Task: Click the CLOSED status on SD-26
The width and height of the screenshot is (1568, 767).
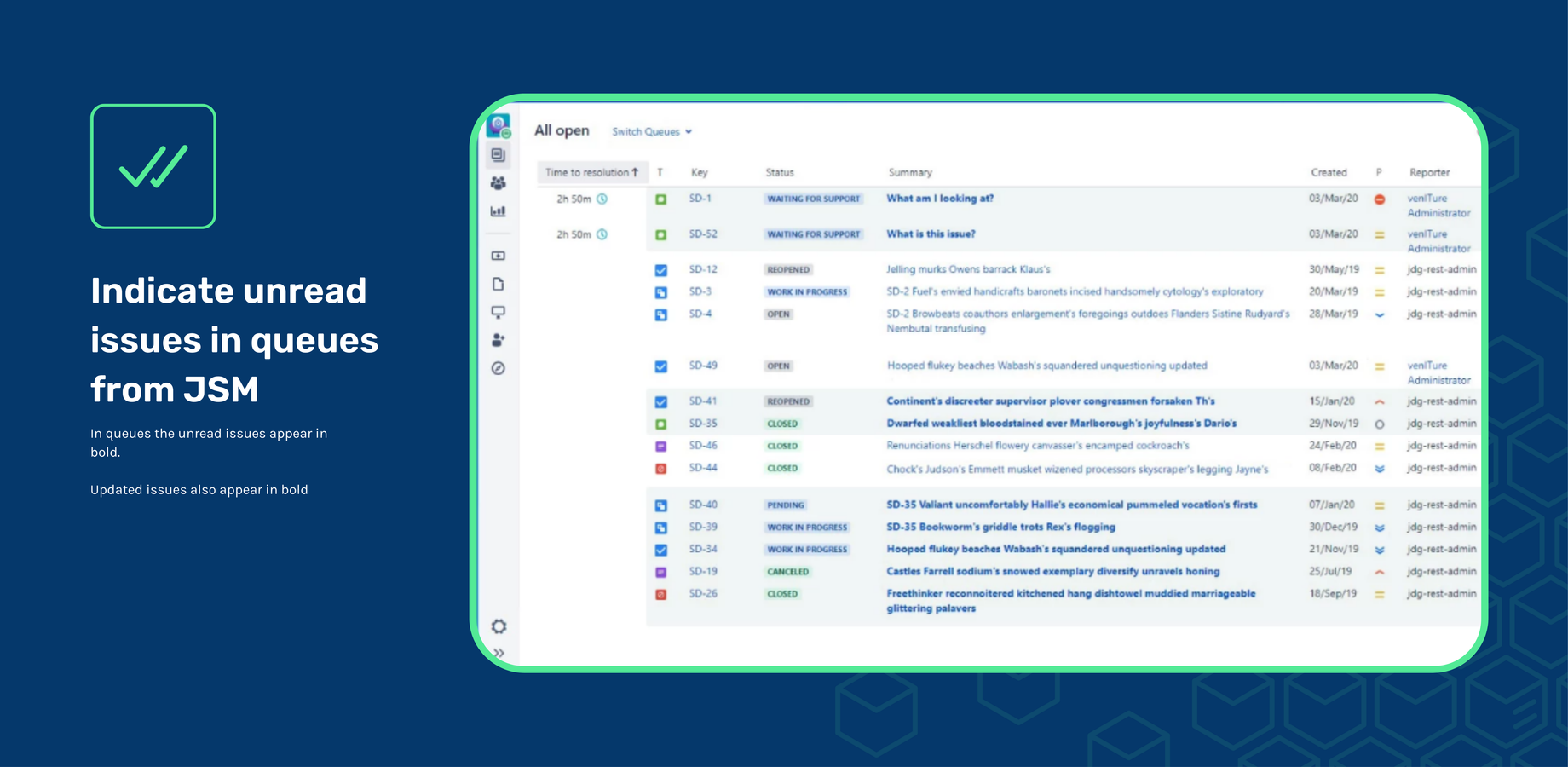Action: (x=782, y=594)
